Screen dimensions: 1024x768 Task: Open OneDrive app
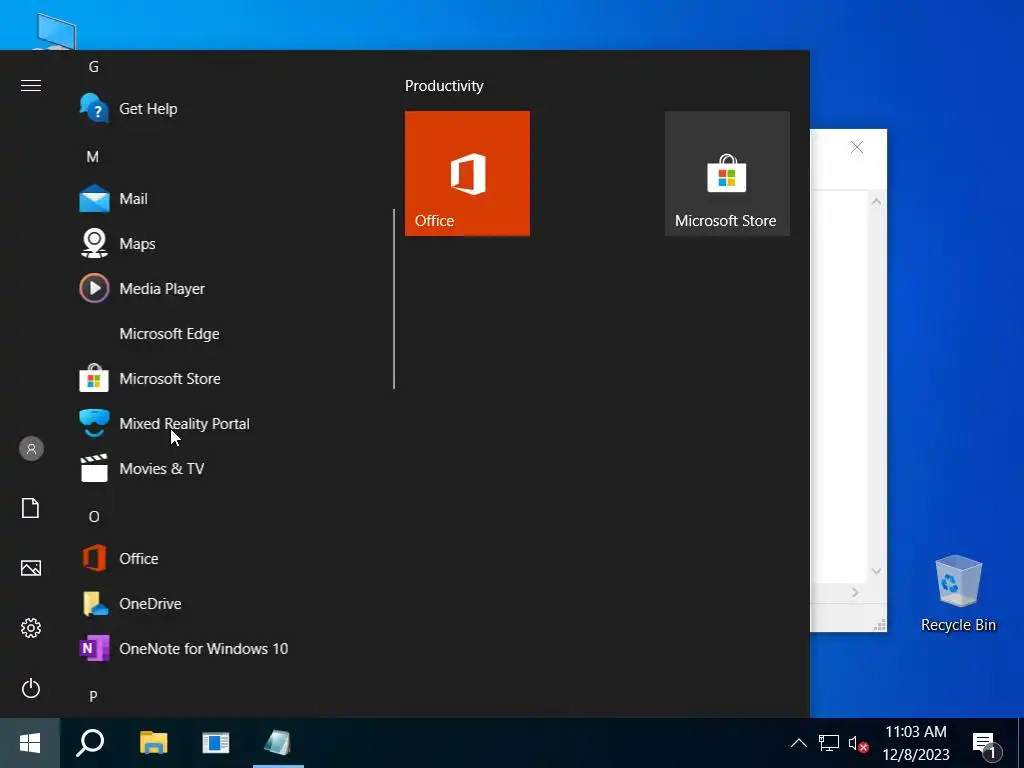coord(150,604)
